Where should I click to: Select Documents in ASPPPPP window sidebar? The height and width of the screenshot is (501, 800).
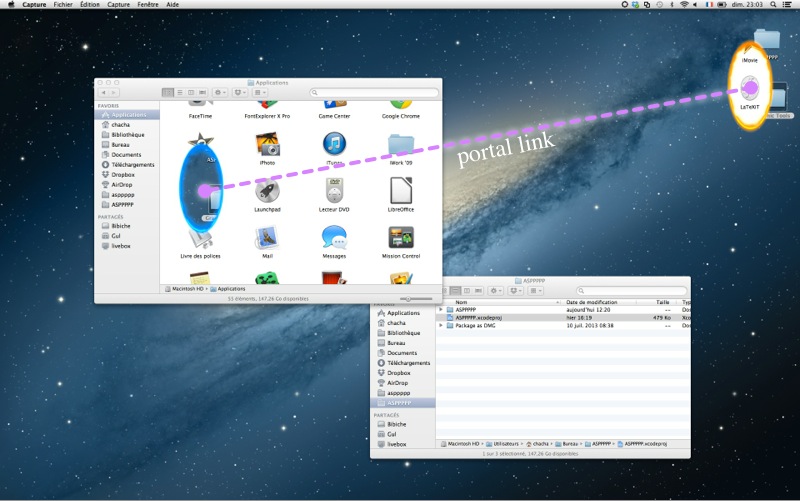[x=403, y=353]
